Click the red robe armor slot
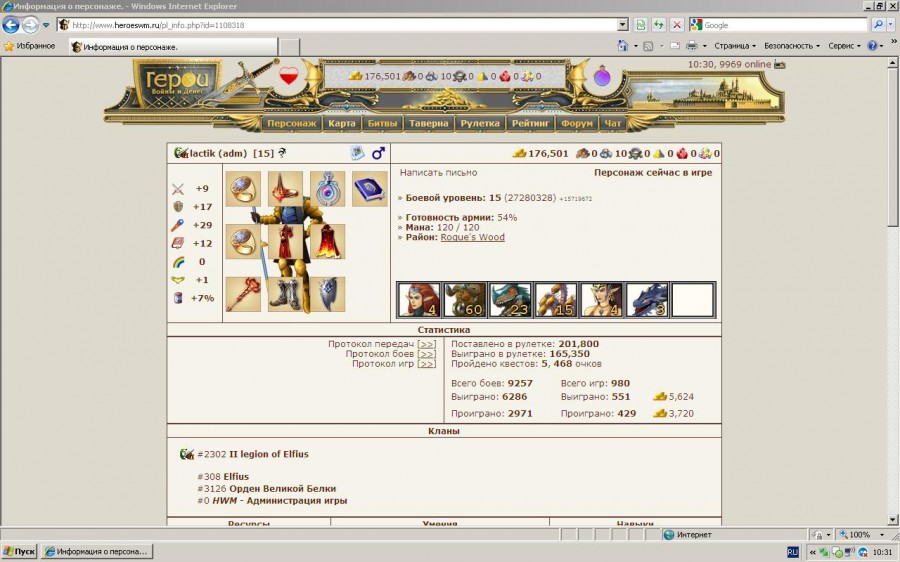The height and width of the screenshot is (562, 900). [x=285, y=241]
